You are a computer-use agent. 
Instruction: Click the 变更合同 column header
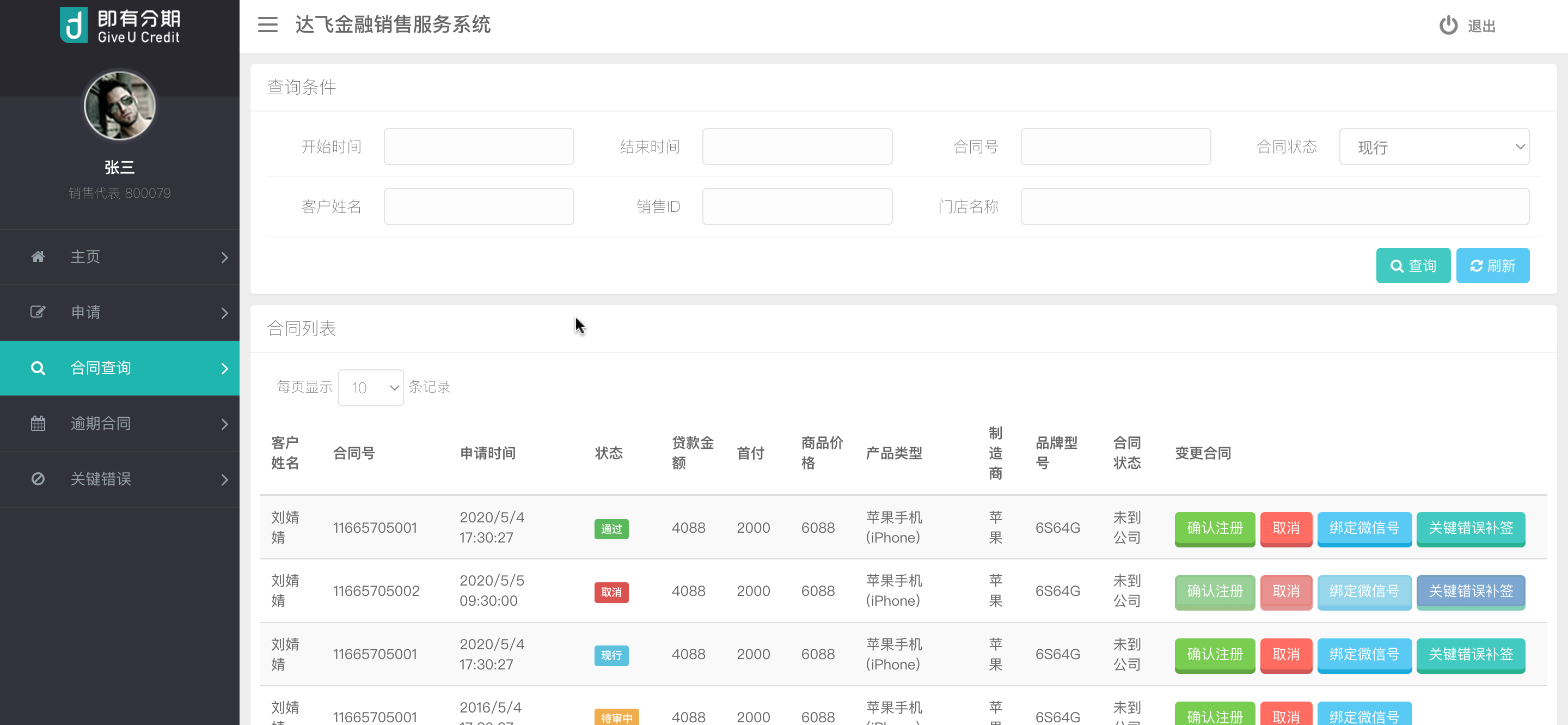point(1202,454)
